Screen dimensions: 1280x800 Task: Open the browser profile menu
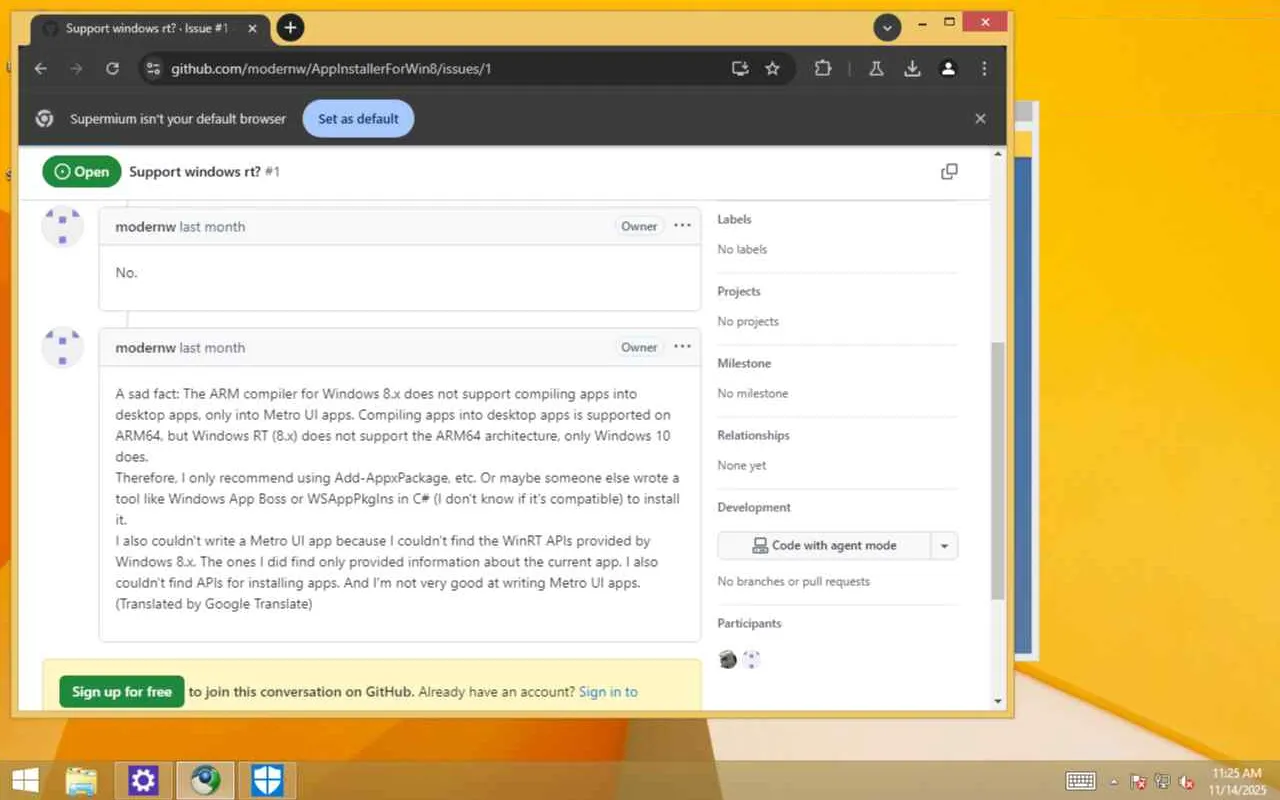click(948, 69)
